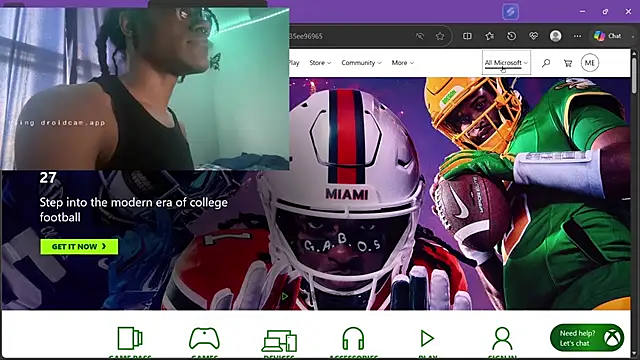Open the Xbox site search icon

point(546,63)
